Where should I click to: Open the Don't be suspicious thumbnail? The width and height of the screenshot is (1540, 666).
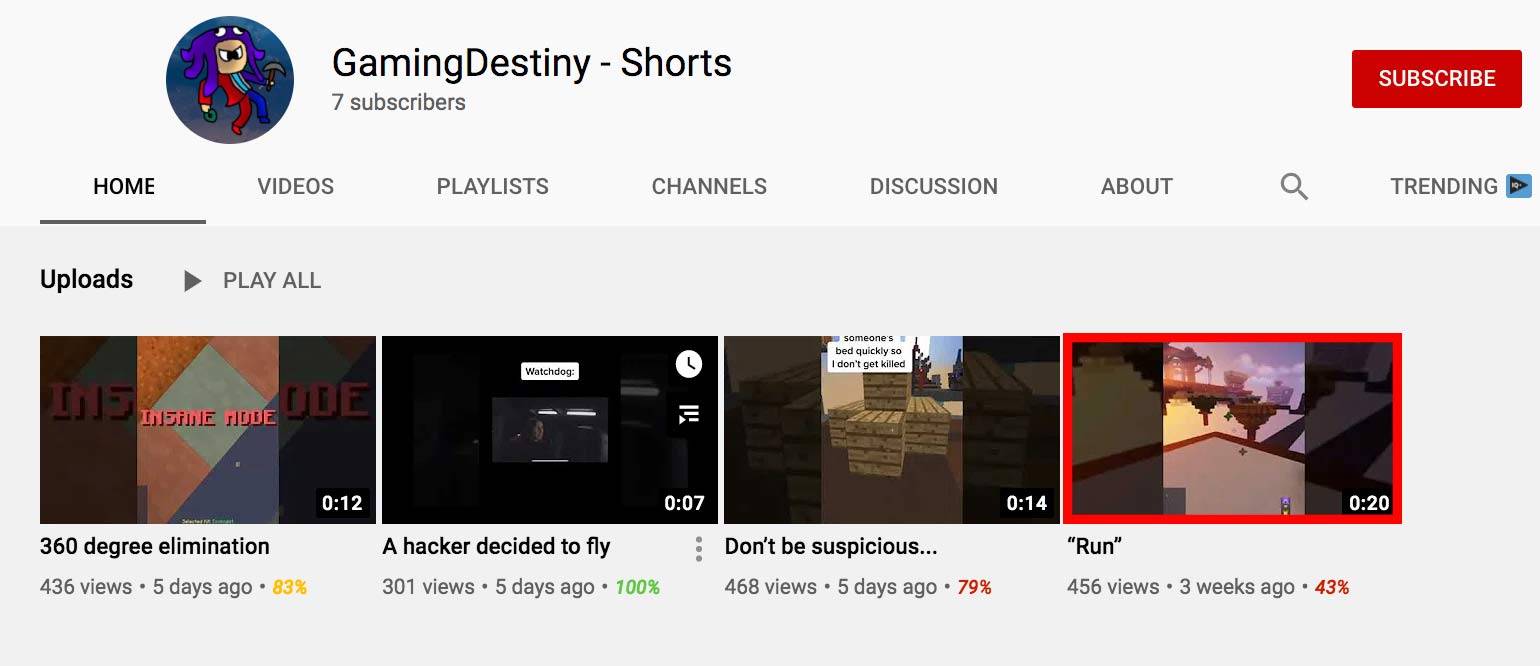coord(892,430)
